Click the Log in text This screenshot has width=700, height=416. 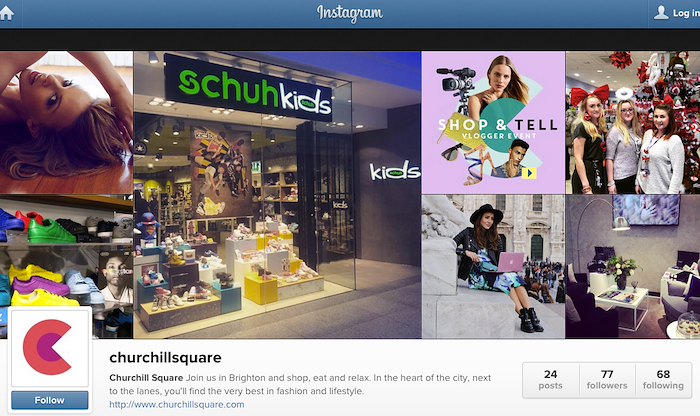click(x=686, y=13)
